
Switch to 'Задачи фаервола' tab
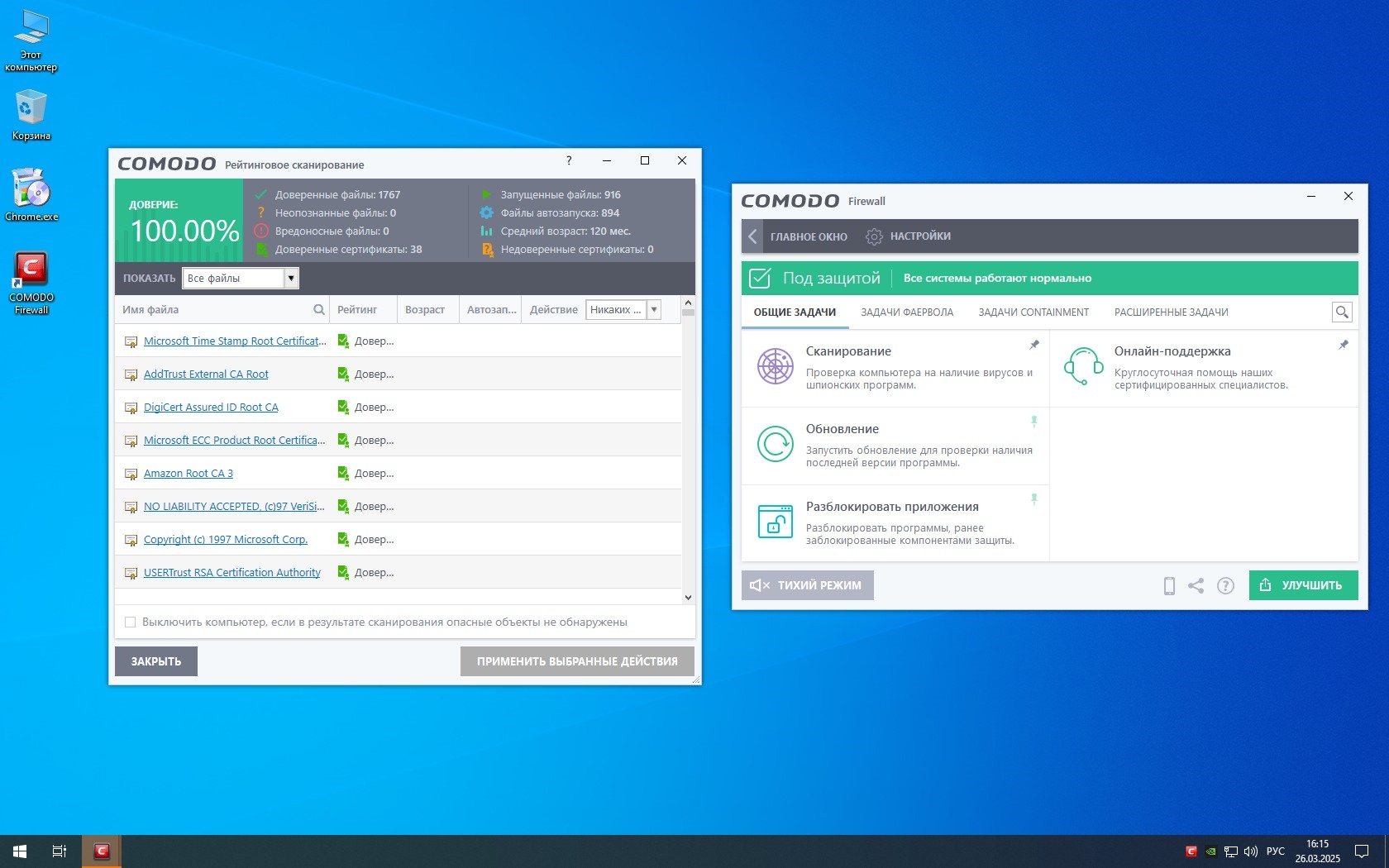[906, 312]
